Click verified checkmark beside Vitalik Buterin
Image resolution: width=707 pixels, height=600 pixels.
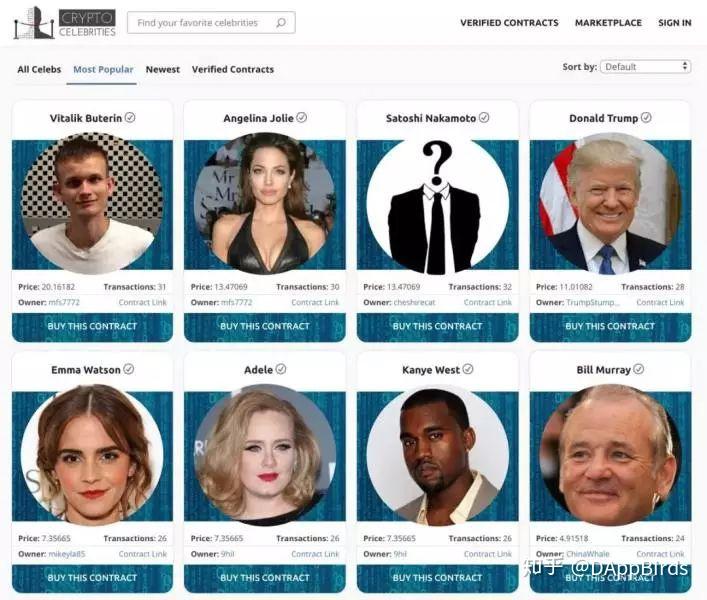pos(130,118)
